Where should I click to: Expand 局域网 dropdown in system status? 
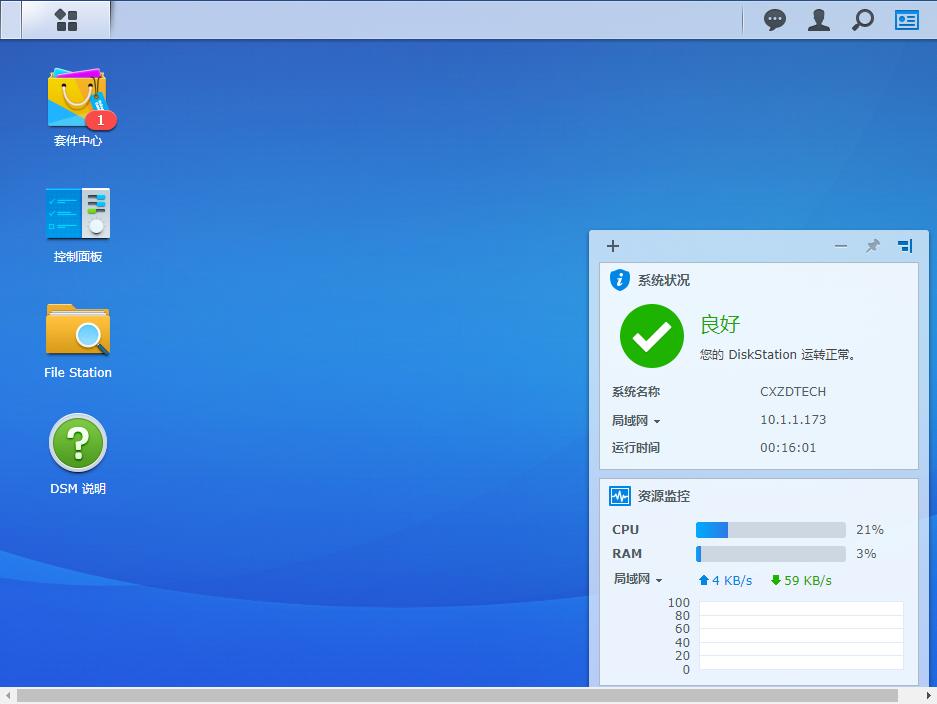pos(636,421)
